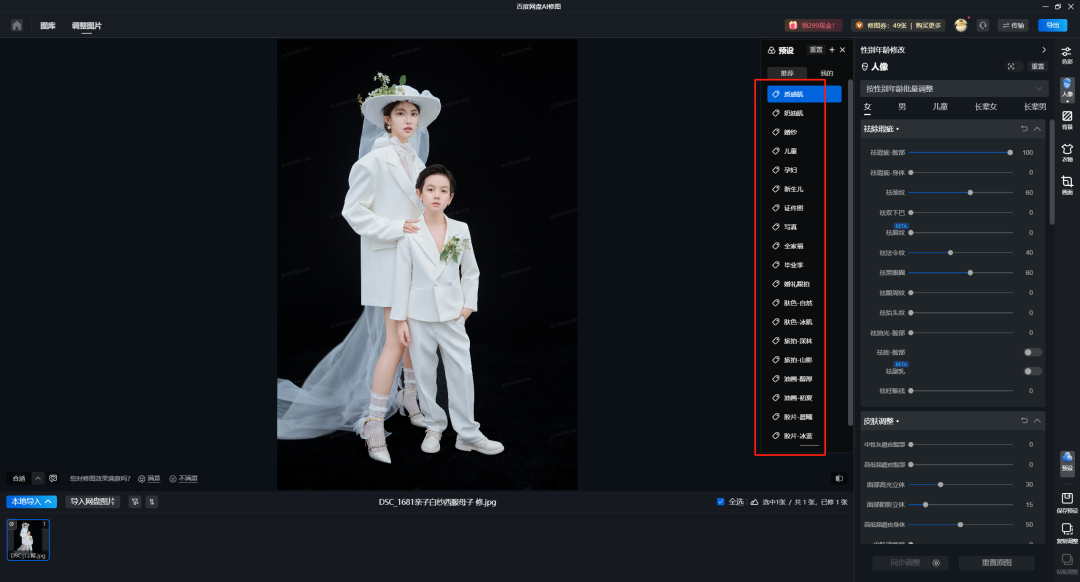Click the 复制调整 copy adjustments icon

coord(1067,533)
